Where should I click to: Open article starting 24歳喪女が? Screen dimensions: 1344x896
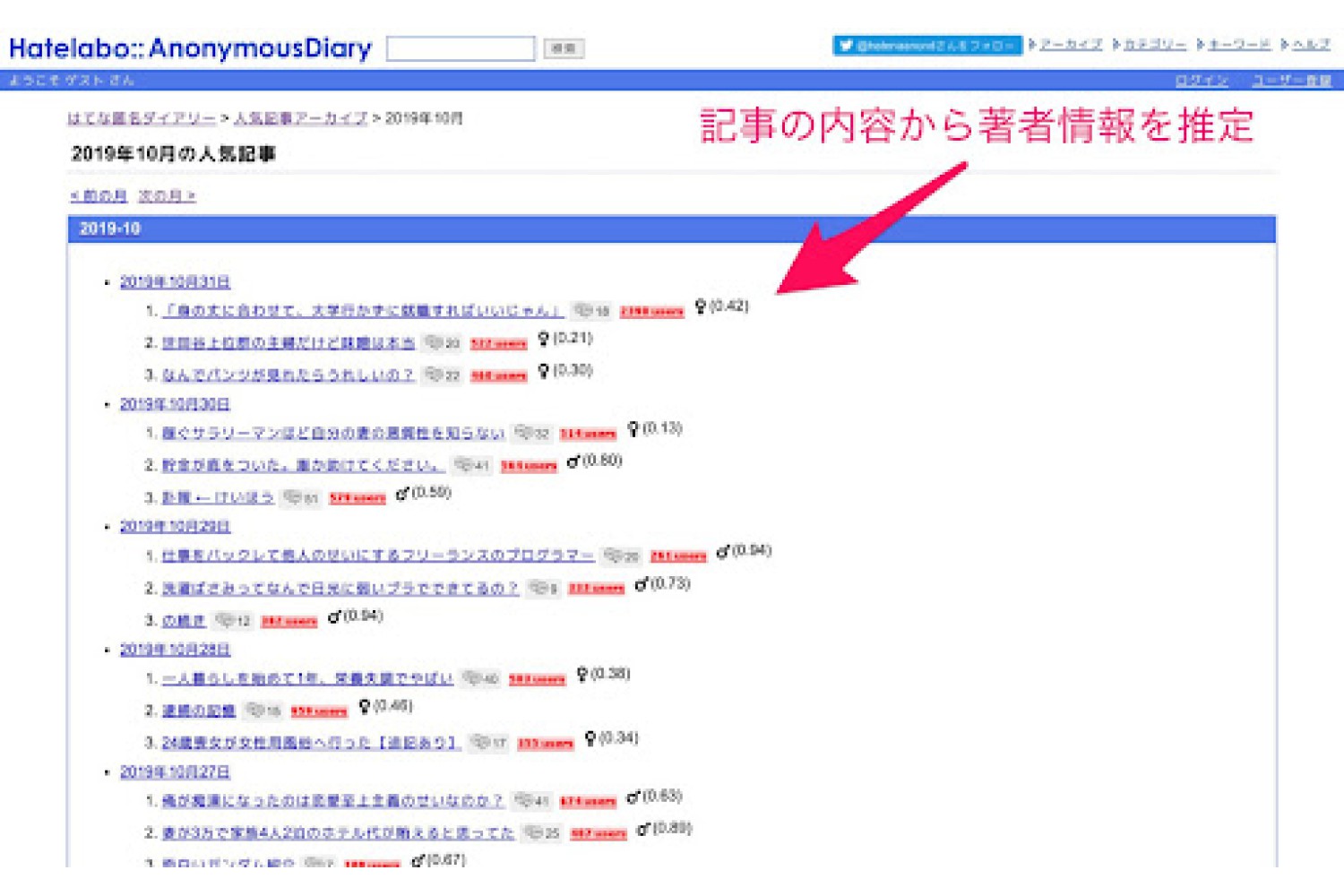pyautogui.click(x=311, y=743)
